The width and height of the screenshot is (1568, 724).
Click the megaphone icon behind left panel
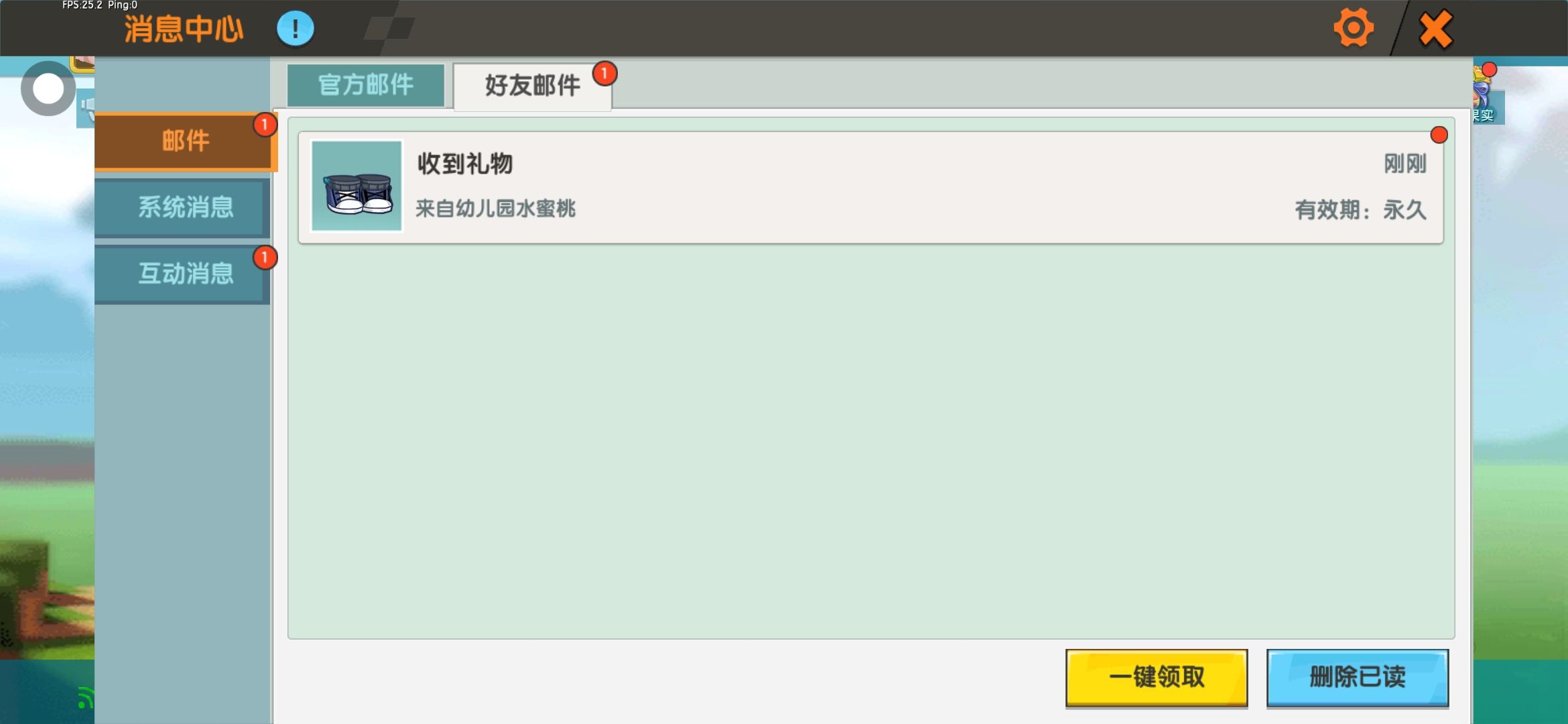86,107
